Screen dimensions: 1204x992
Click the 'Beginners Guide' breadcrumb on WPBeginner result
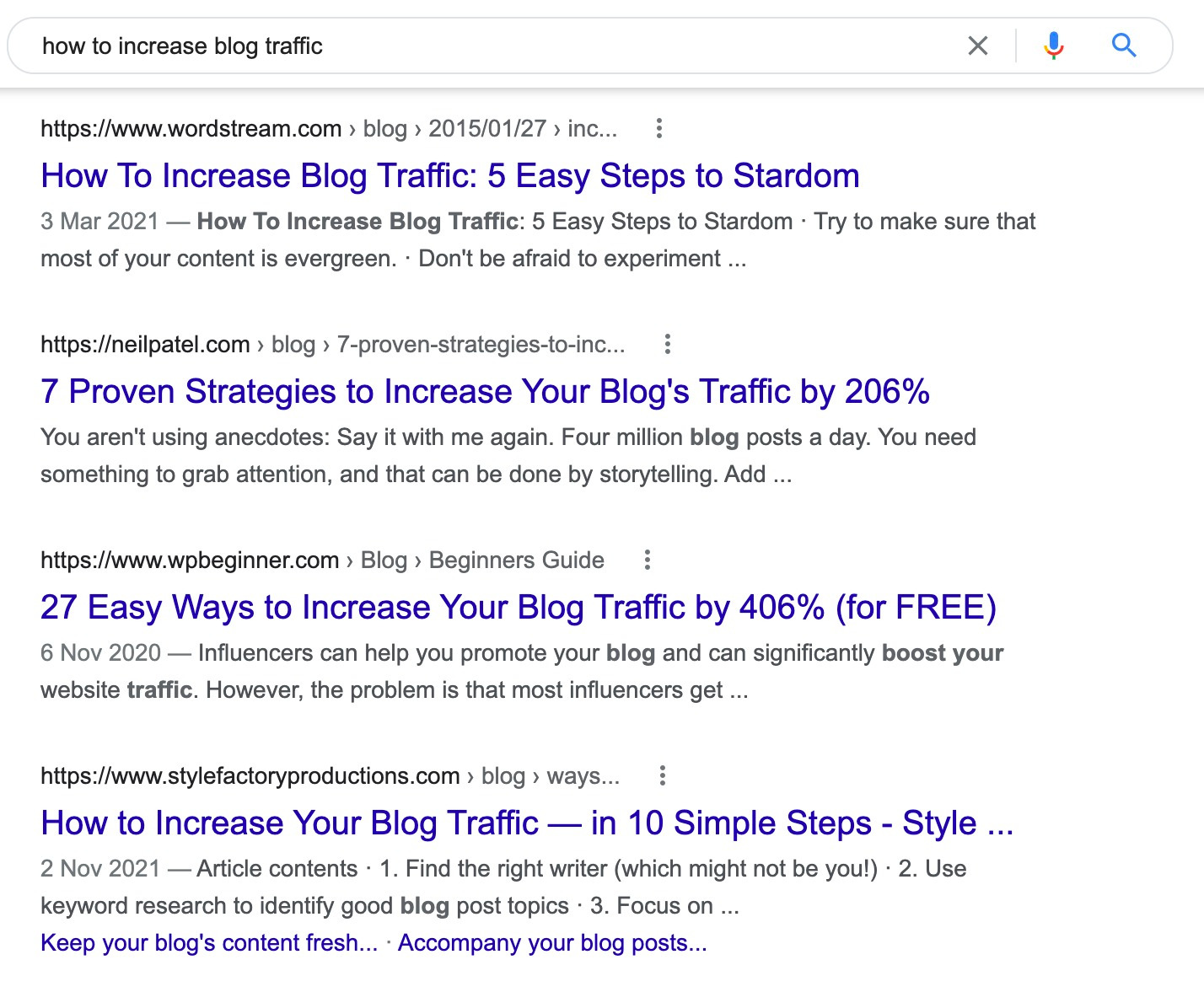pos(515,560)
